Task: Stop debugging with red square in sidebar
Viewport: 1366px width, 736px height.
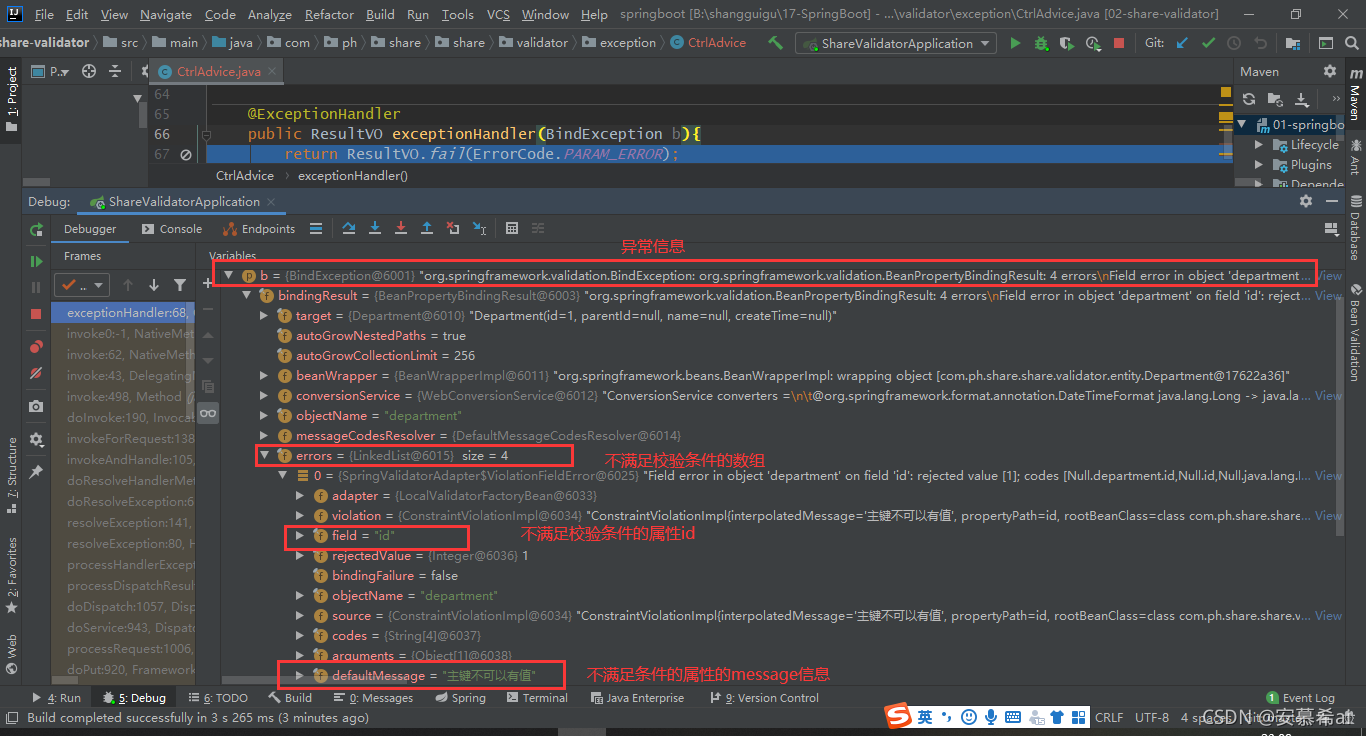Action: (36, 313)
